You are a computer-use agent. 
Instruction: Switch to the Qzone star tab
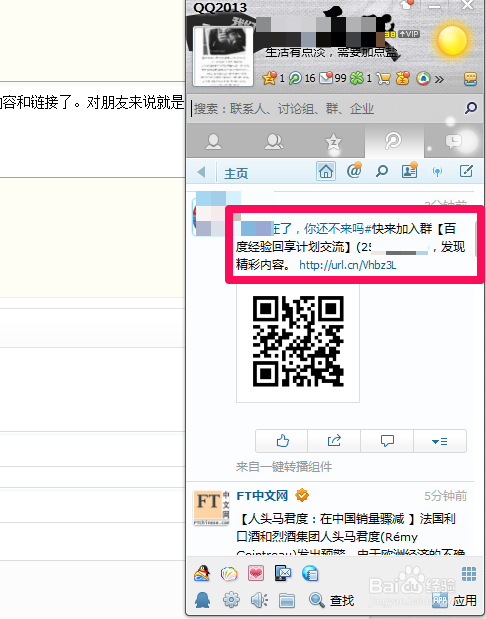[334, 141]
